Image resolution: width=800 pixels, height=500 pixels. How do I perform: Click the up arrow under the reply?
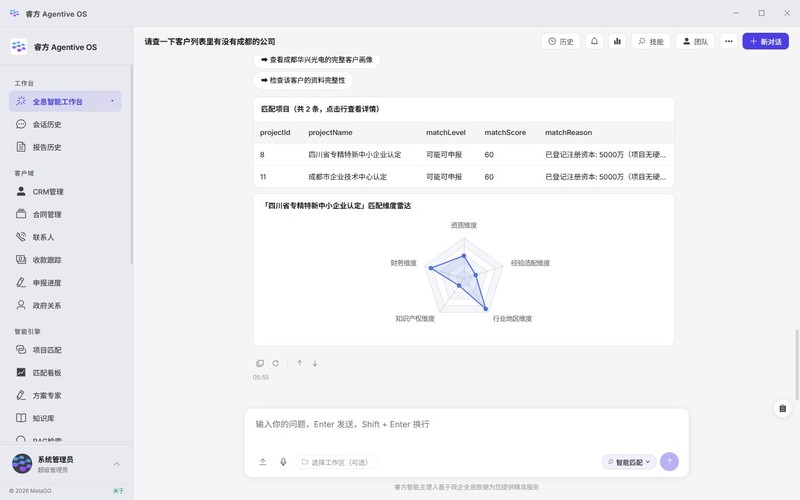tap(299, 363)
